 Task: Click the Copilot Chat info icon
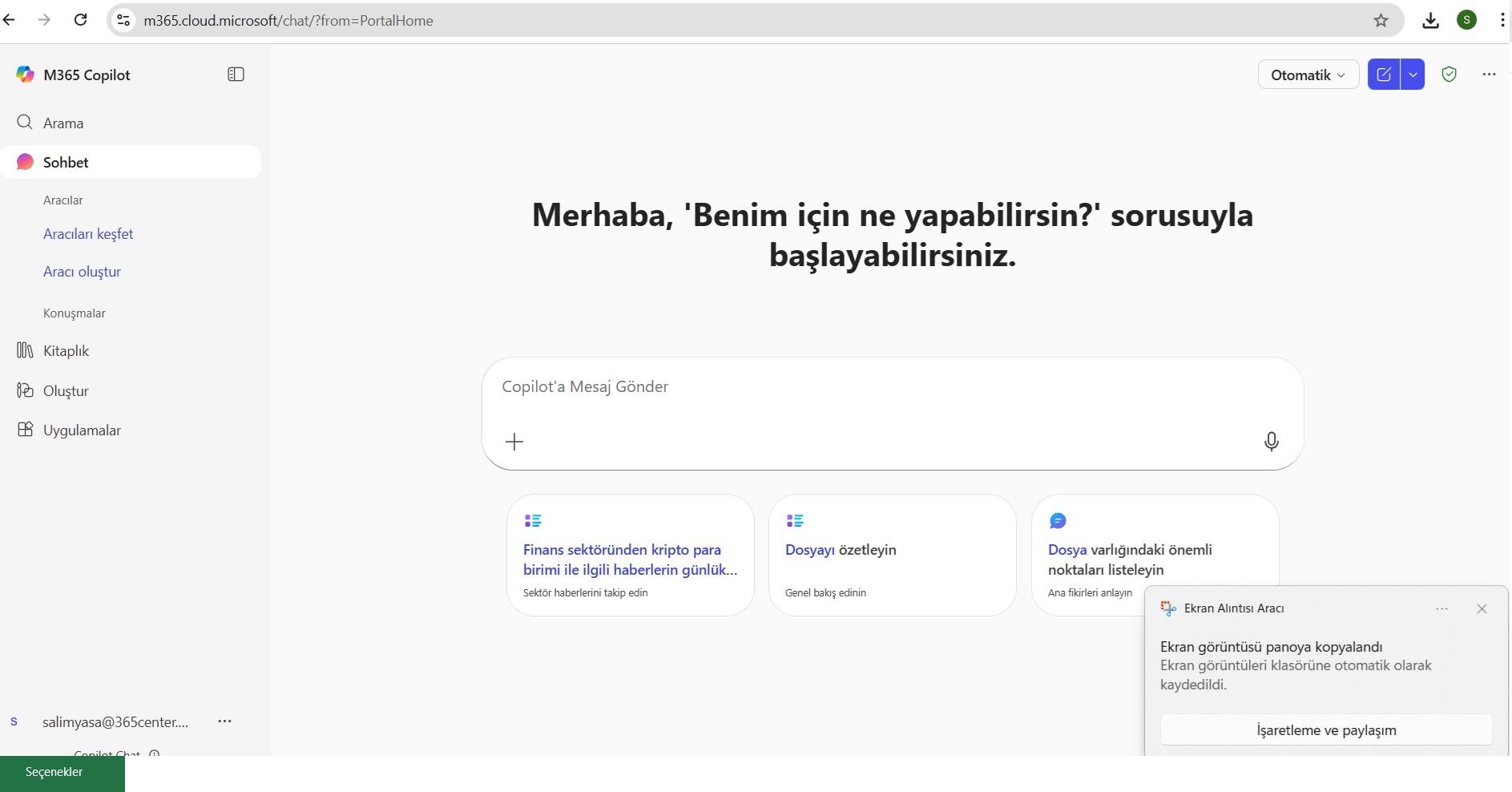pos(155,753)
